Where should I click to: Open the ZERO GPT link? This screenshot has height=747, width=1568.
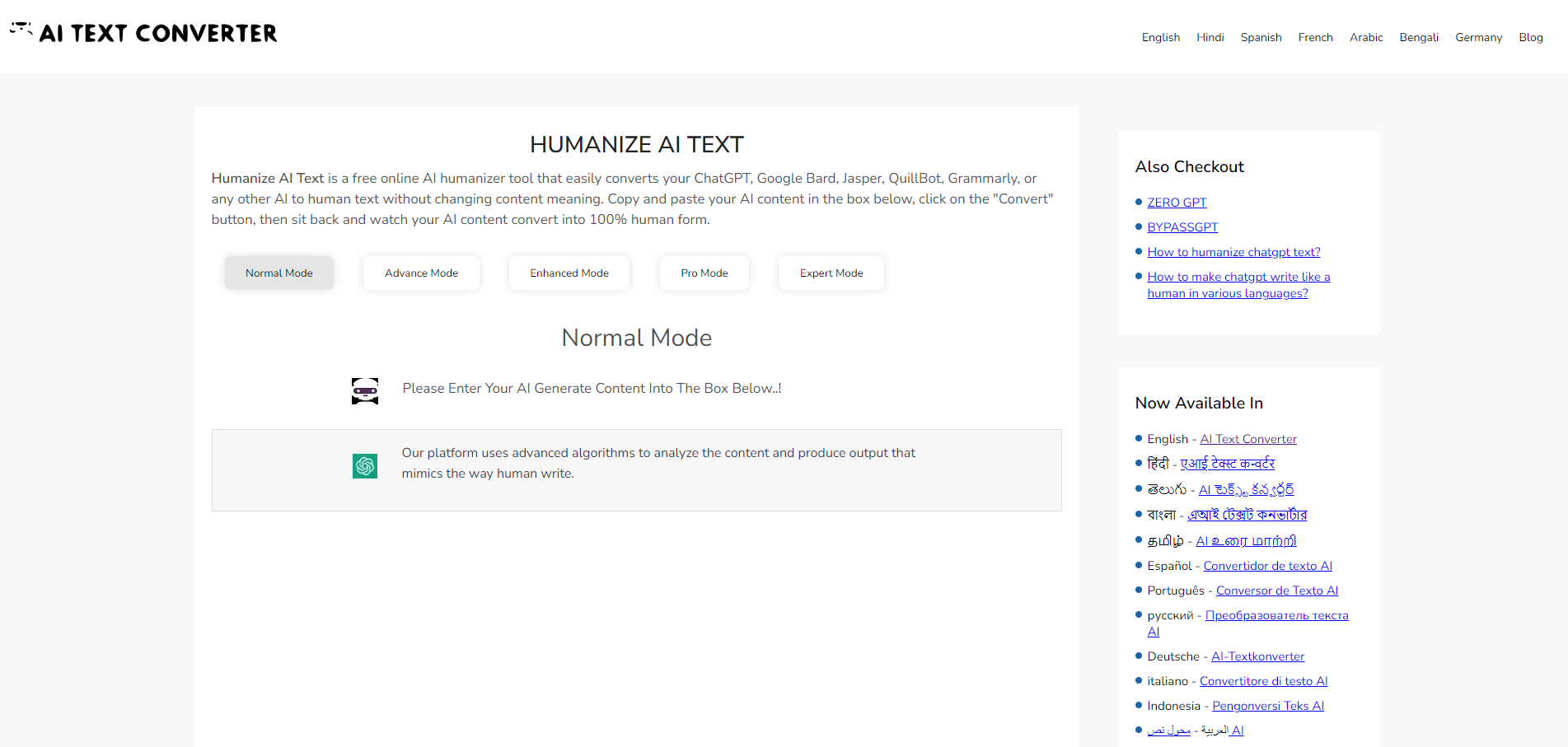coord(1177,203)
